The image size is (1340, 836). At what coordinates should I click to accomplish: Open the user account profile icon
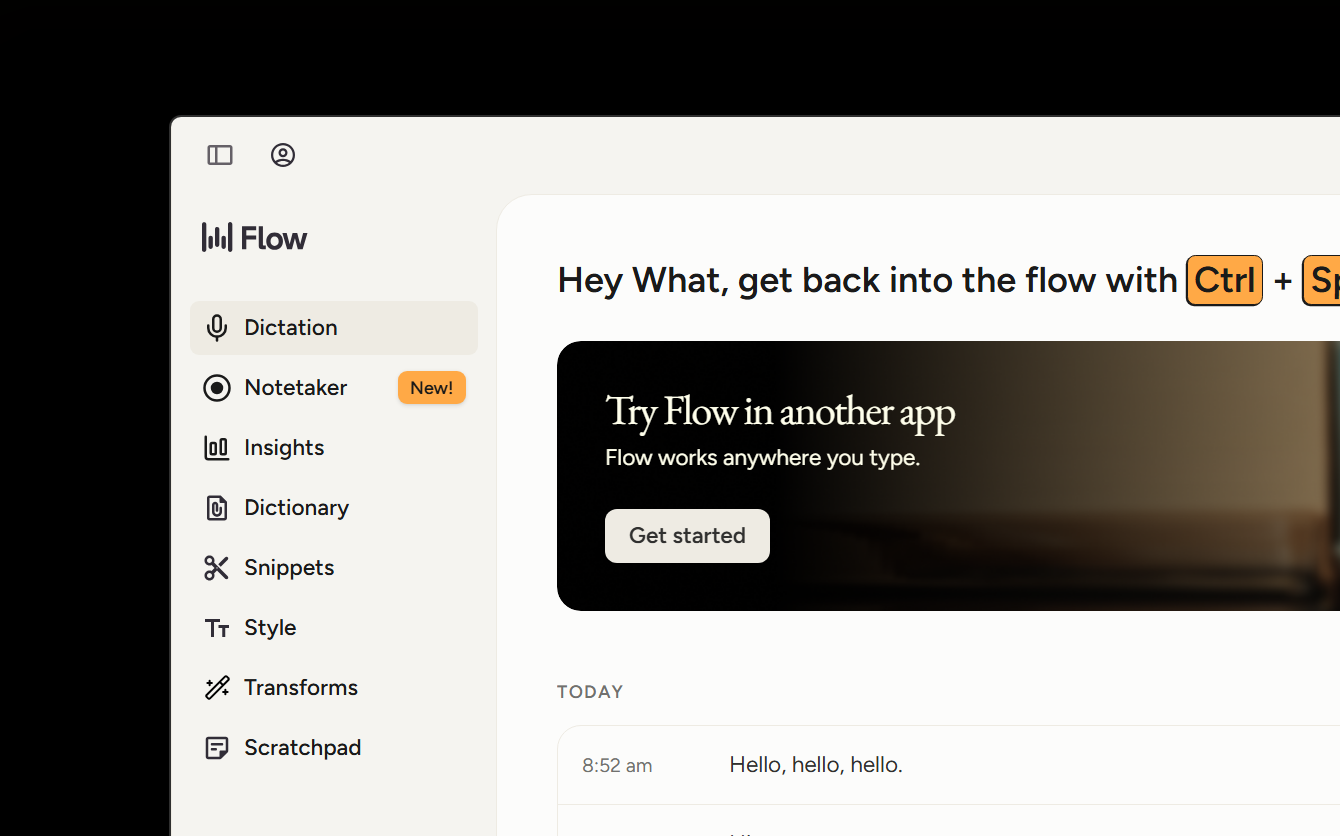pos(283,155)
